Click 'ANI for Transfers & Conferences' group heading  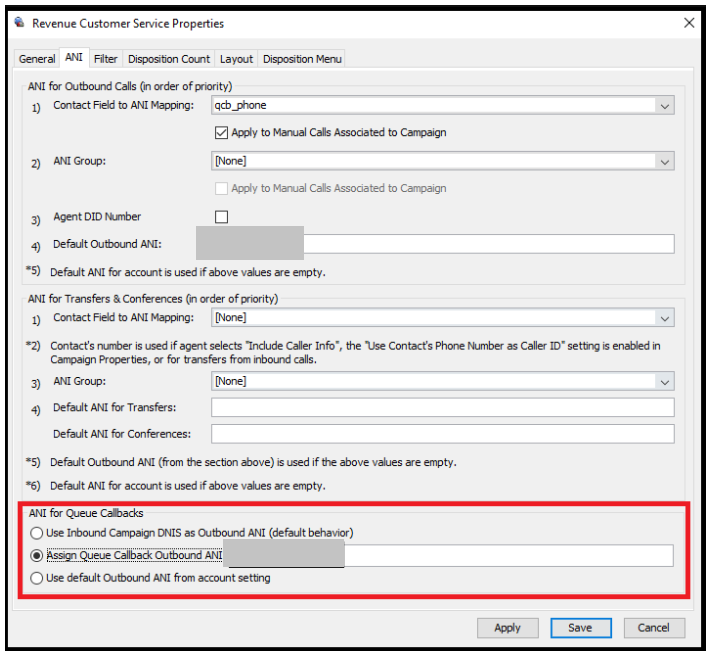click(x=153, y=299)
